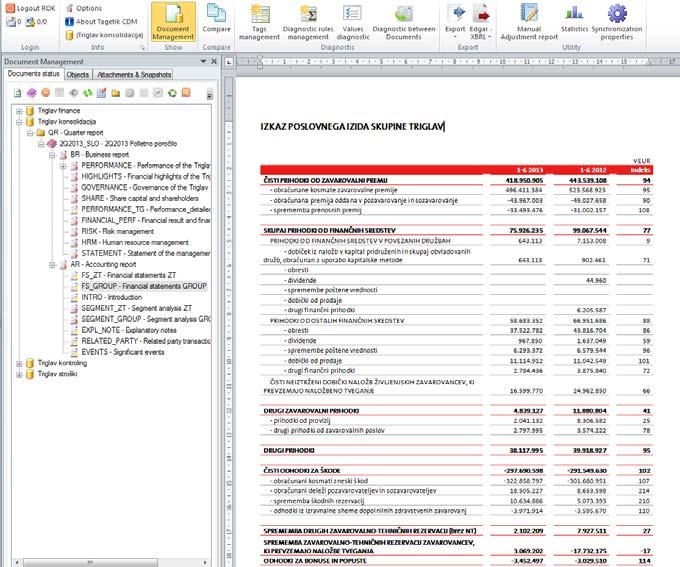Click the orange minus circle toolbar icon
Image resolution: width=680 pixels, height=567 pixels.
(x=46, y=92)
